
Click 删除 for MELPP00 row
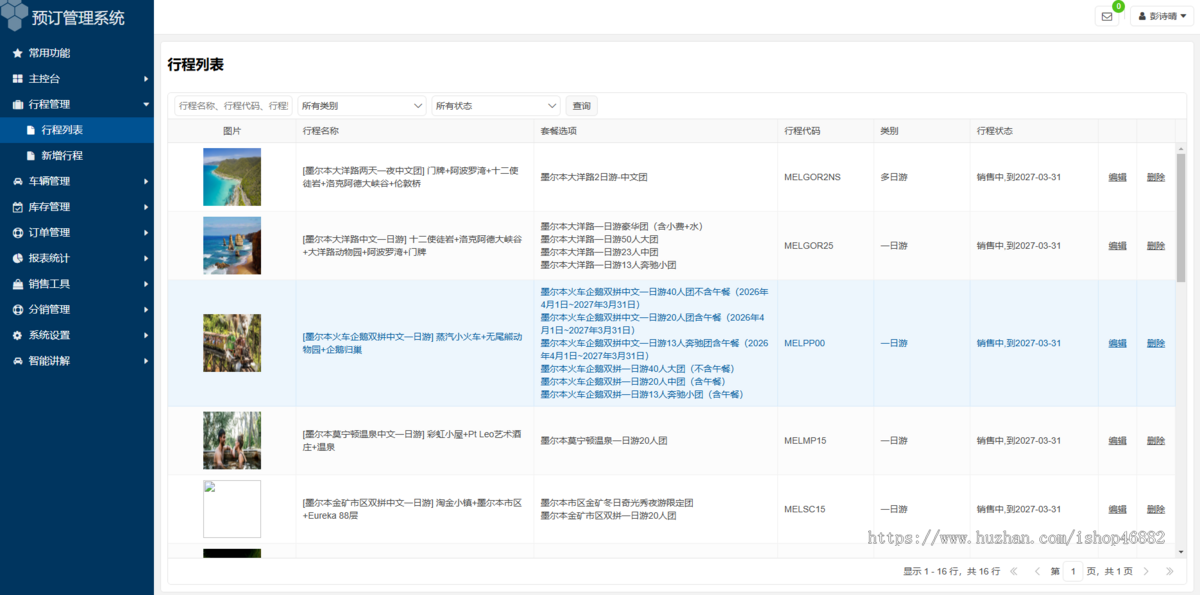click(1156, 343)
